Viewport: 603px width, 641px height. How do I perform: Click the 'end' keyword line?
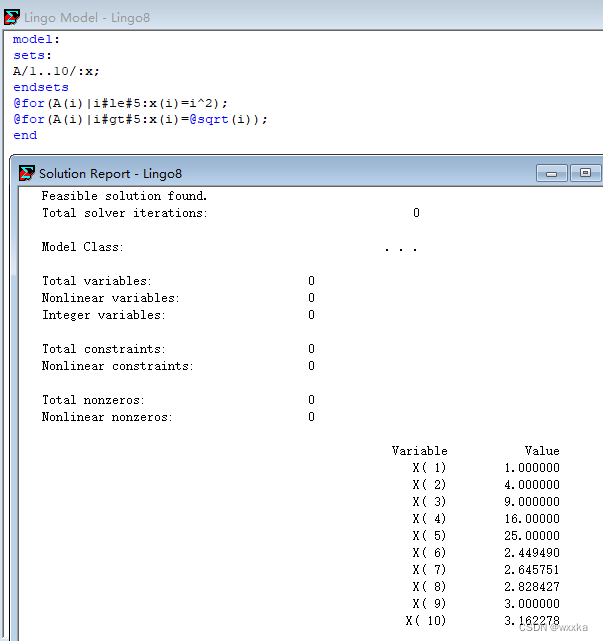(x=25, y=135)
